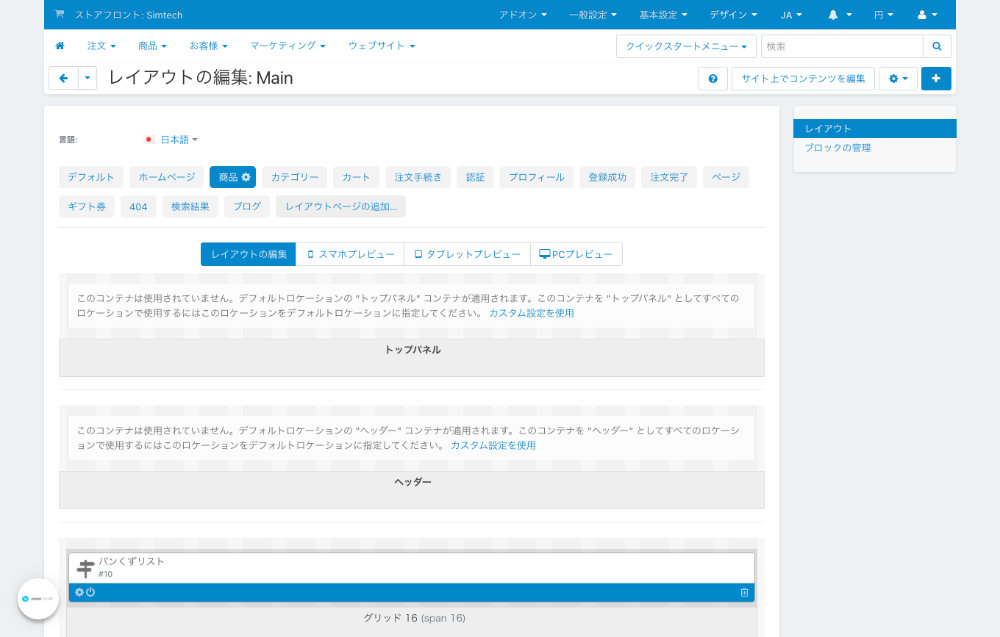This screenshot has width=1000, height=637.
Task: Open the 円 currency dropdown
Action: [x=883, y=15]
